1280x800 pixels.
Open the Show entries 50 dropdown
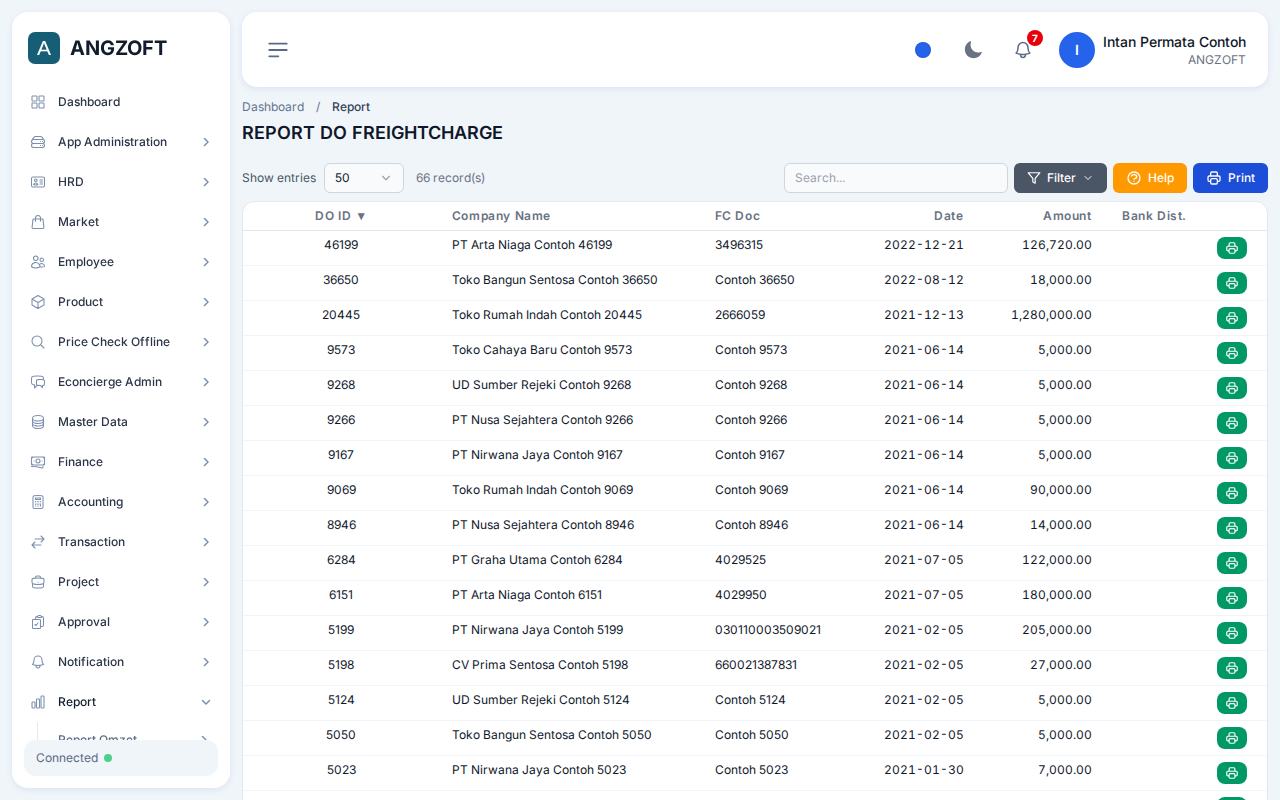[364, 178]
